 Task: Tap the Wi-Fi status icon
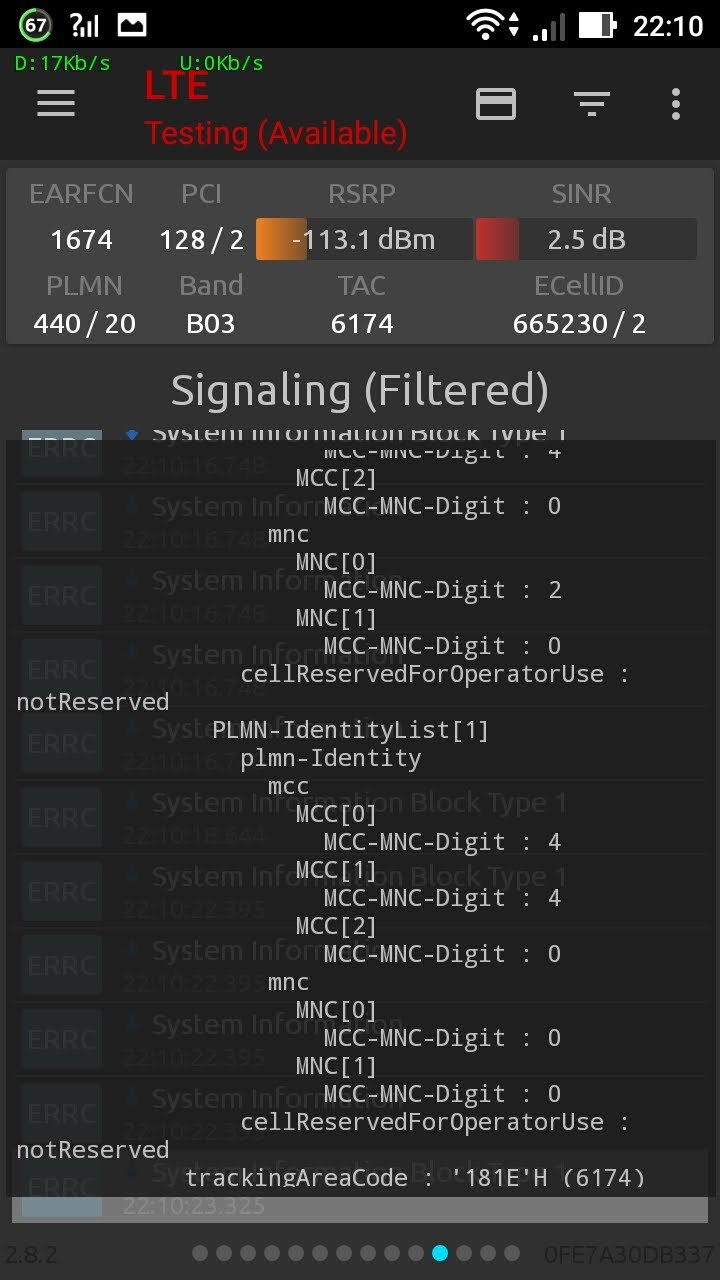[487, 25]
